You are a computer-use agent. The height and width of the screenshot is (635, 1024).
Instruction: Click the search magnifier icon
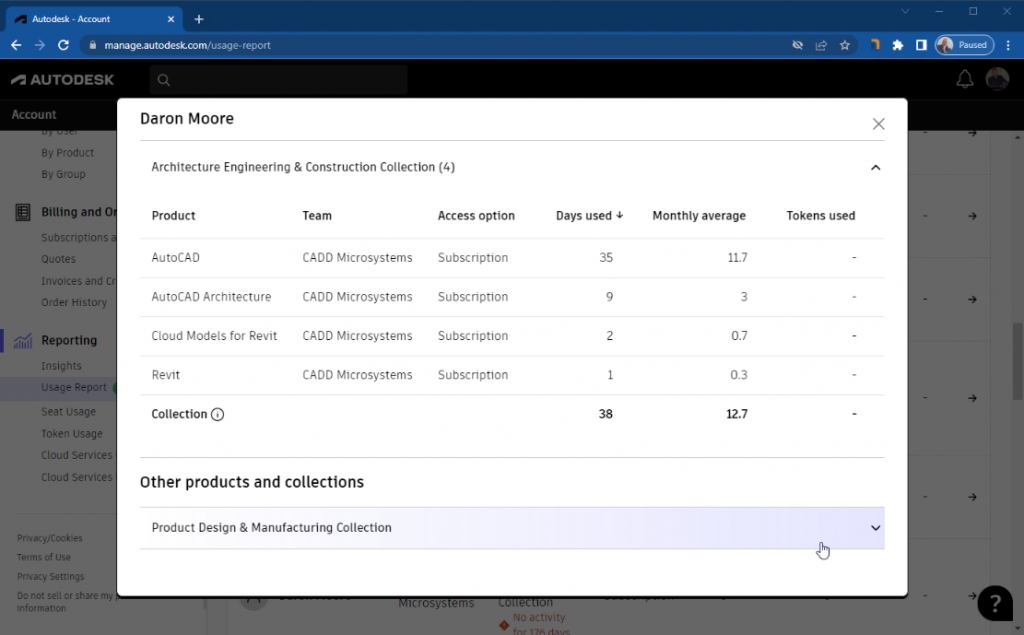point(164,80)
